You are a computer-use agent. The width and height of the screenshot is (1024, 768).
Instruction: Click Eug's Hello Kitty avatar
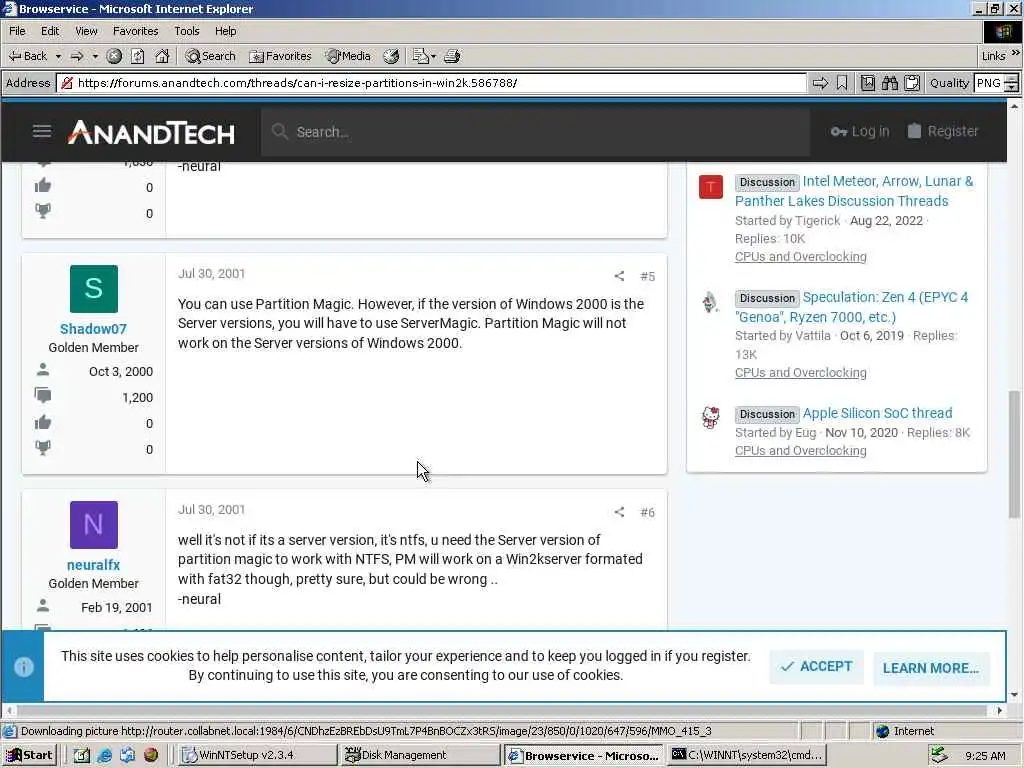pos(711,417)
